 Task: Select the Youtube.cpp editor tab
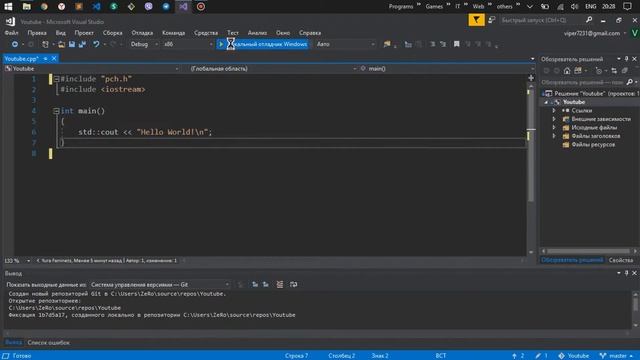pyautogui.click(x=22, y=58)
